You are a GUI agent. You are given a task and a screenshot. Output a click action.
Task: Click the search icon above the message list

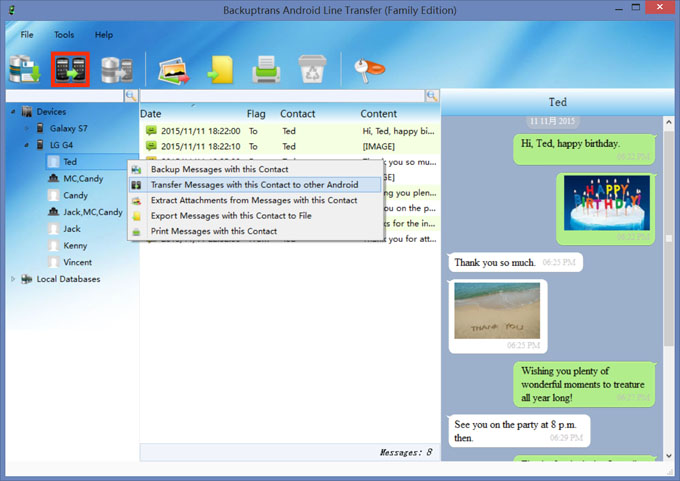[x=432, y=96]
